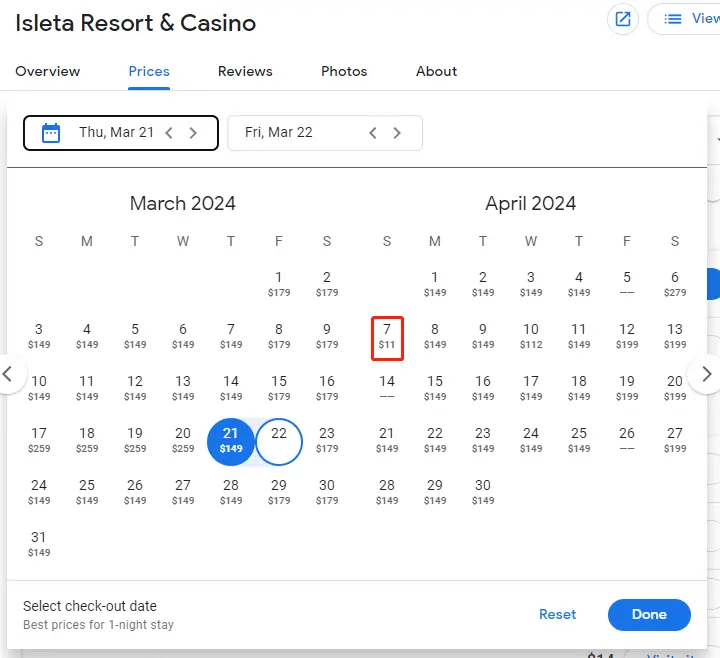
Task: Pick April 27 priced $199
Action: [x=675, y=439]
